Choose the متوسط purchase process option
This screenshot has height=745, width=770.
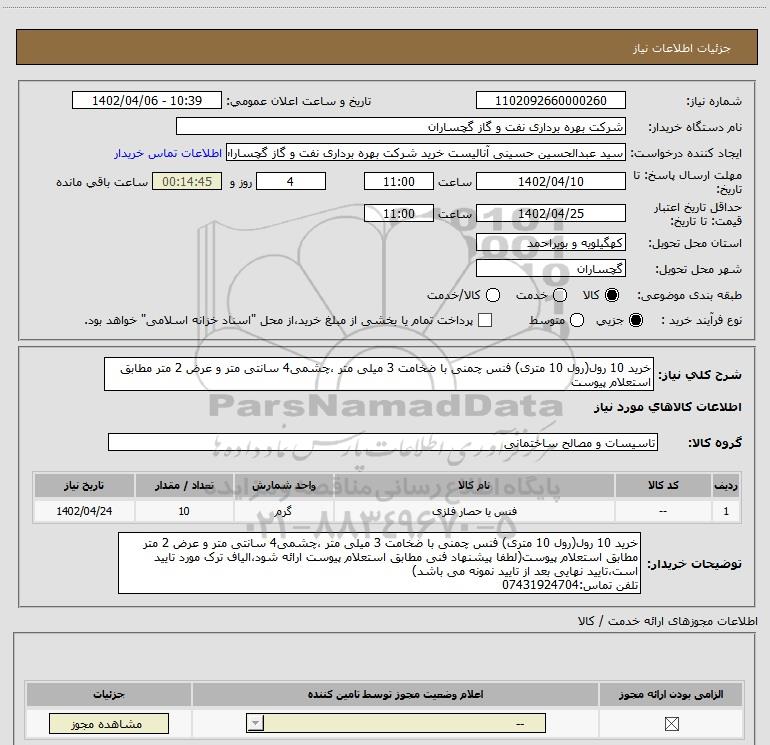[x=577, y=320]
